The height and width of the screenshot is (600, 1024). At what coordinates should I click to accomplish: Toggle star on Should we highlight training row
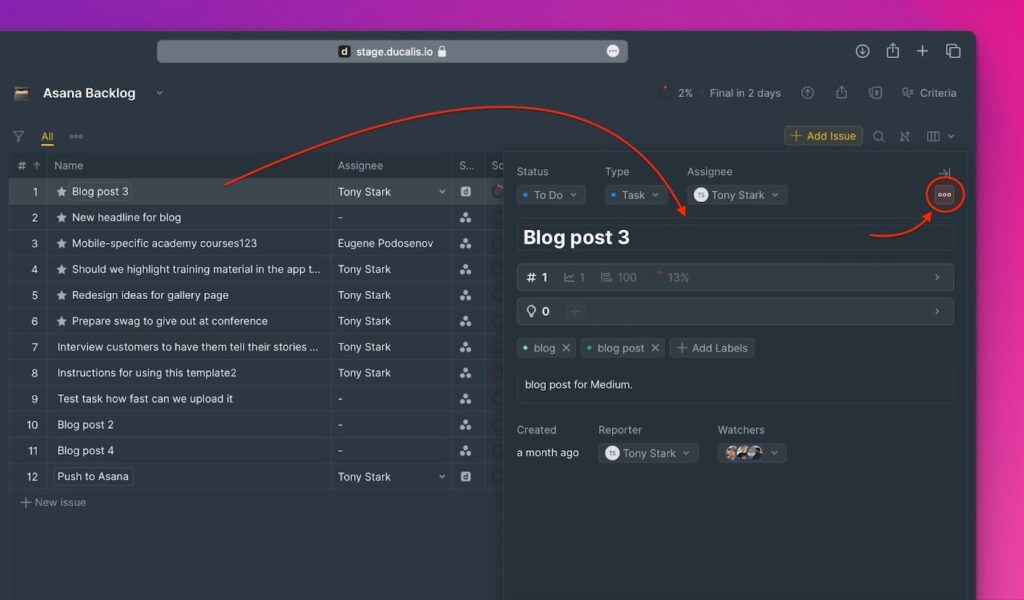[x=61, y=269]
